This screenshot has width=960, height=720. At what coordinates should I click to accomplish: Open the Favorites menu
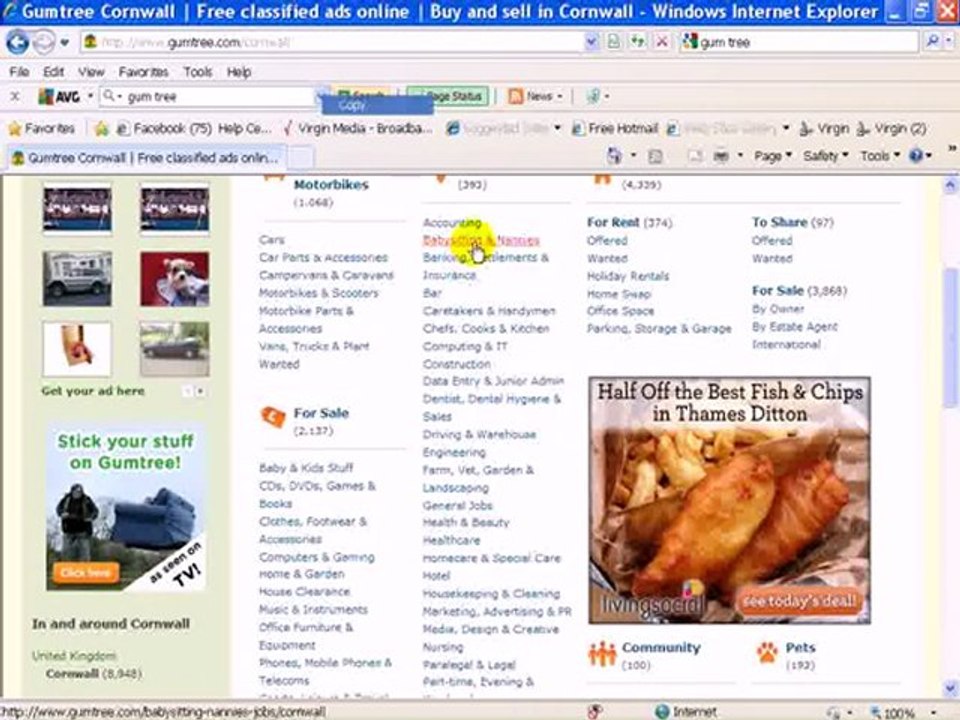coord(143,72)
